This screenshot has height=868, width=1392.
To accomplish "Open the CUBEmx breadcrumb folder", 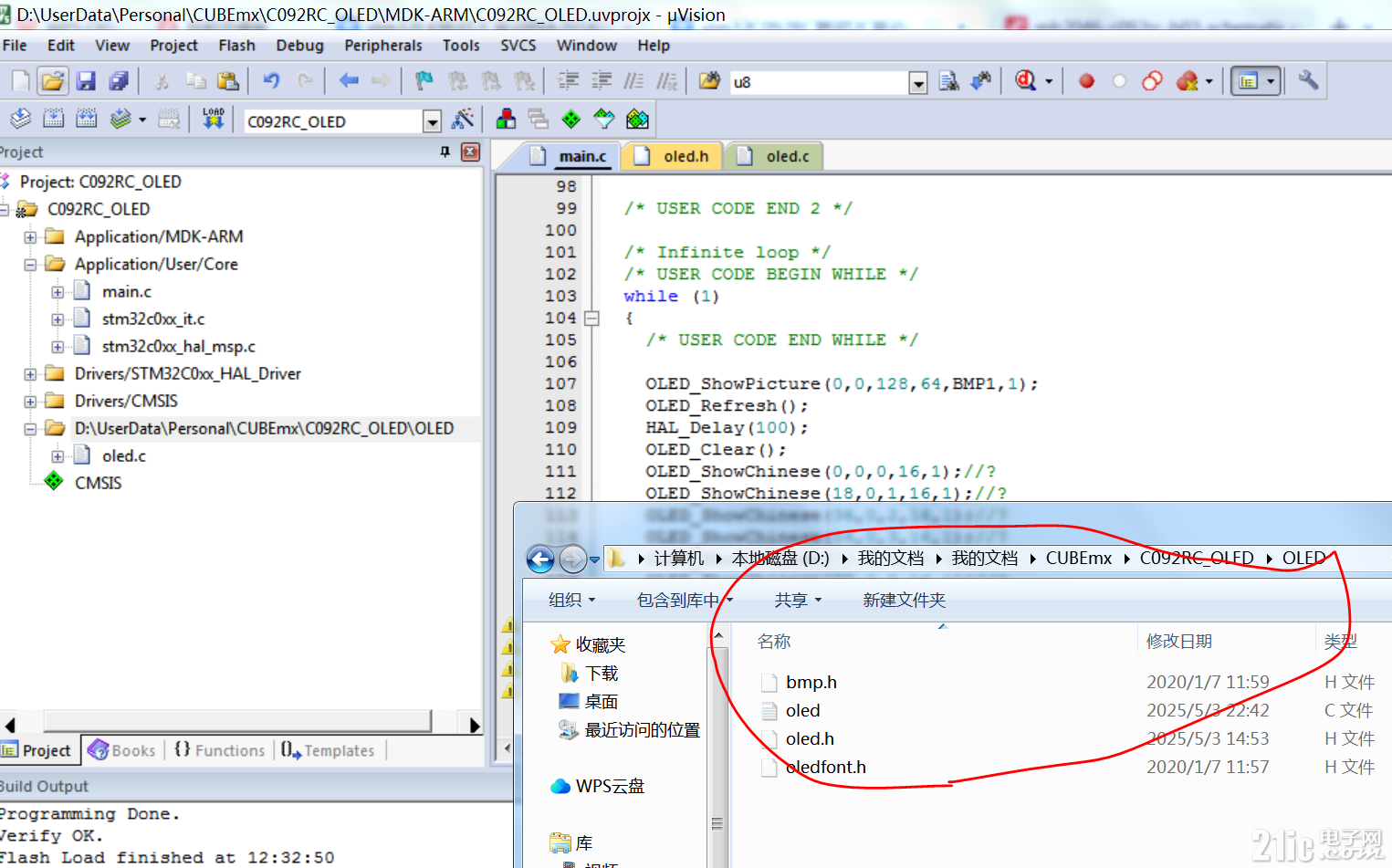I will (x=1078, y=558).
